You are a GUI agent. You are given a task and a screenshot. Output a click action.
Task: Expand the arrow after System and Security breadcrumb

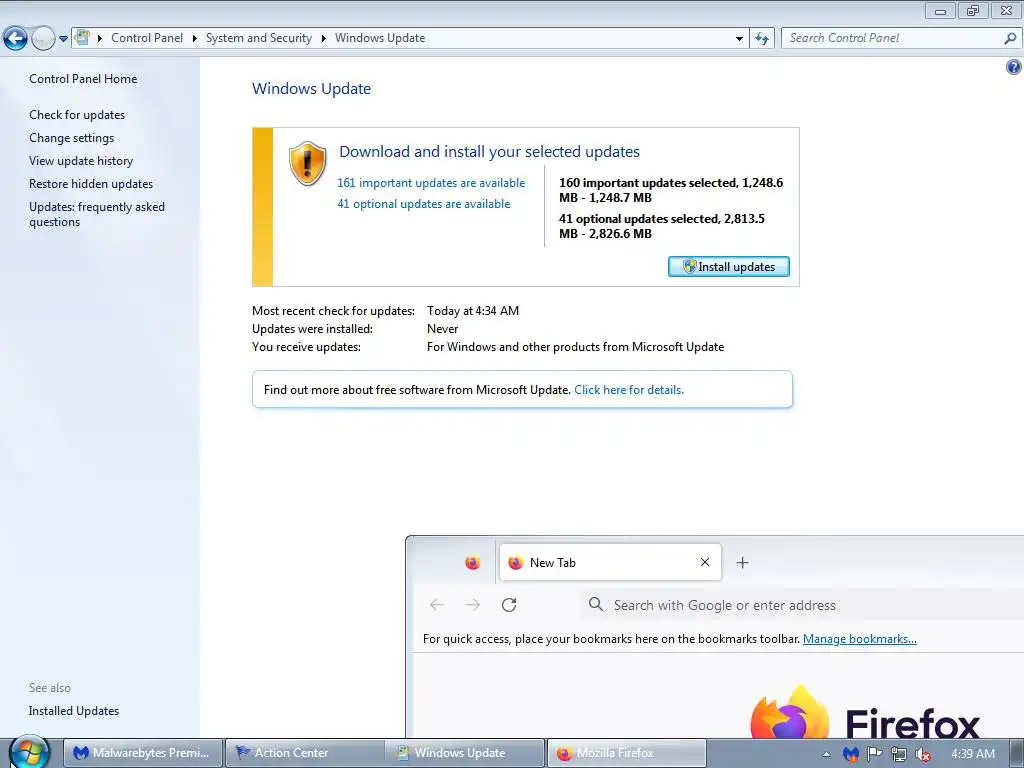(323, 39)
